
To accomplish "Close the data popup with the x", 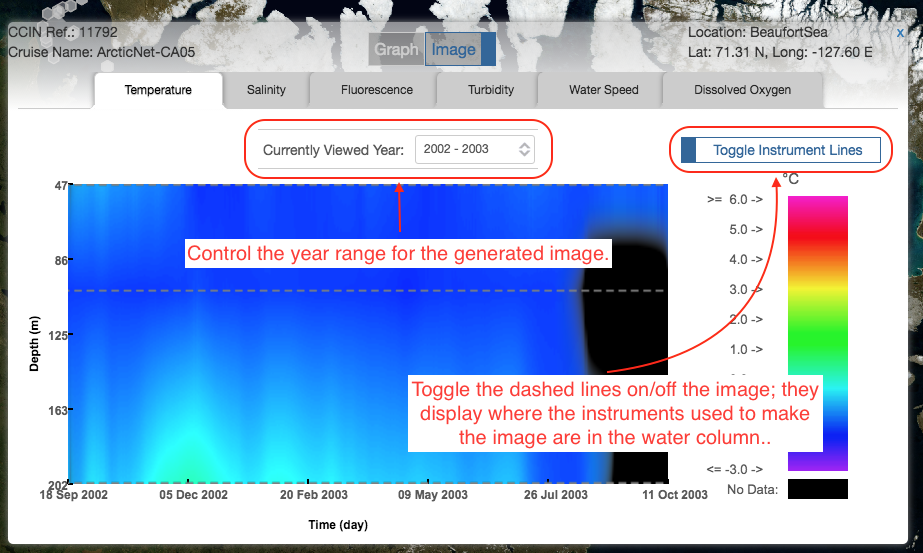I will [900, 32].
